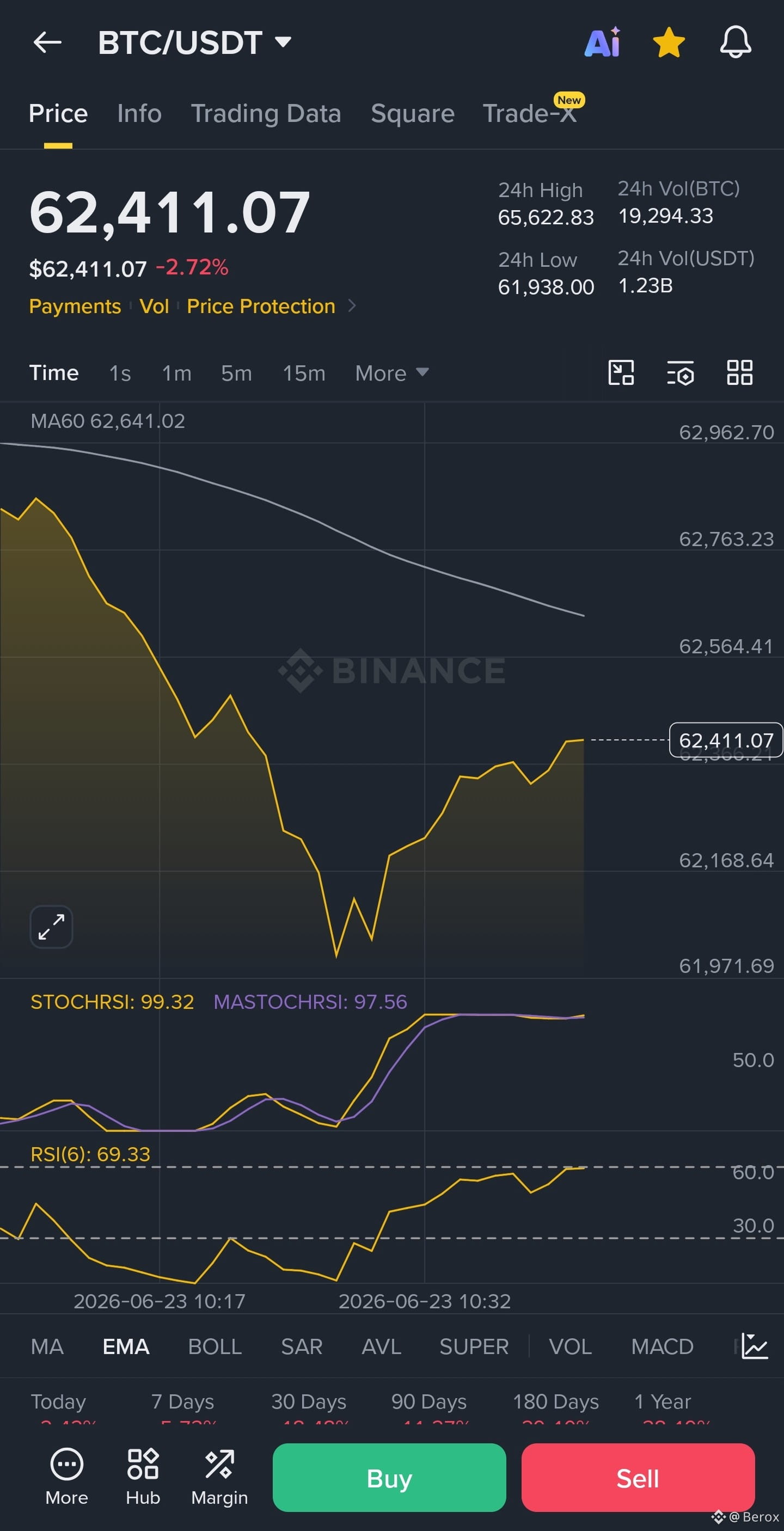Open the AI assistant icon
This screenshot has height=1531, width=784.
pos(603,42)
